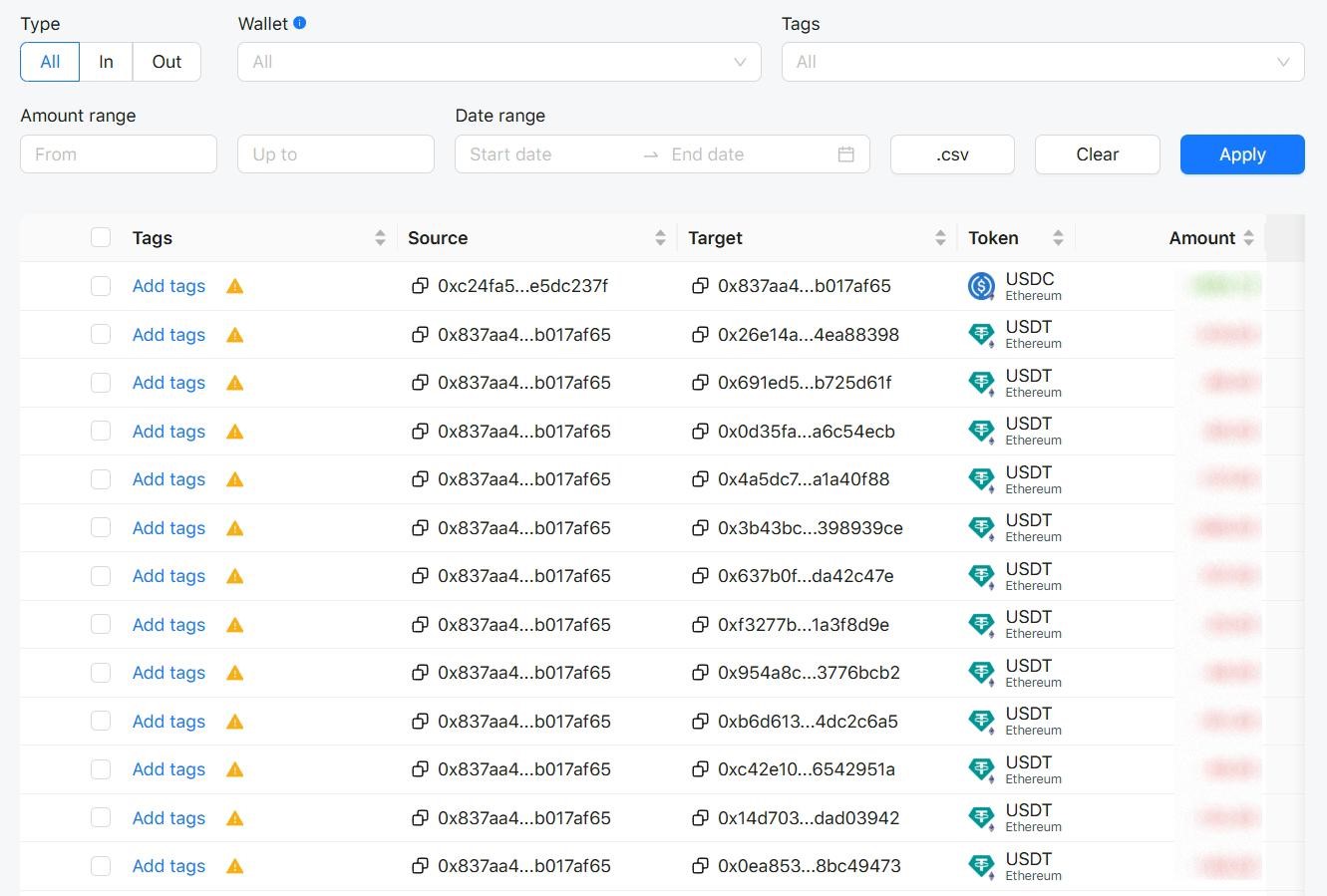Copy target address 0x0d35fa...a6c54ecb
Screen dimensions: 1327x896
700,432
